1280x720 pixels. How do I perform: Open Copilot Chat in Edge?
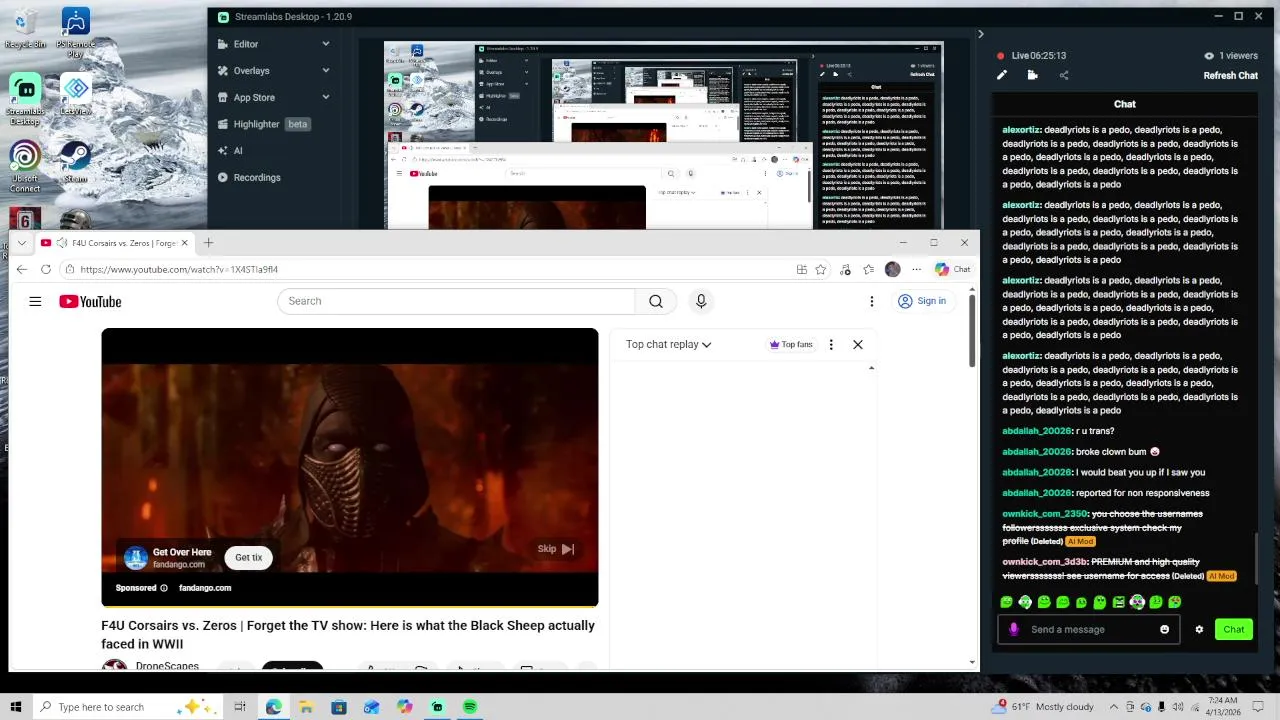tap(952, 269)
